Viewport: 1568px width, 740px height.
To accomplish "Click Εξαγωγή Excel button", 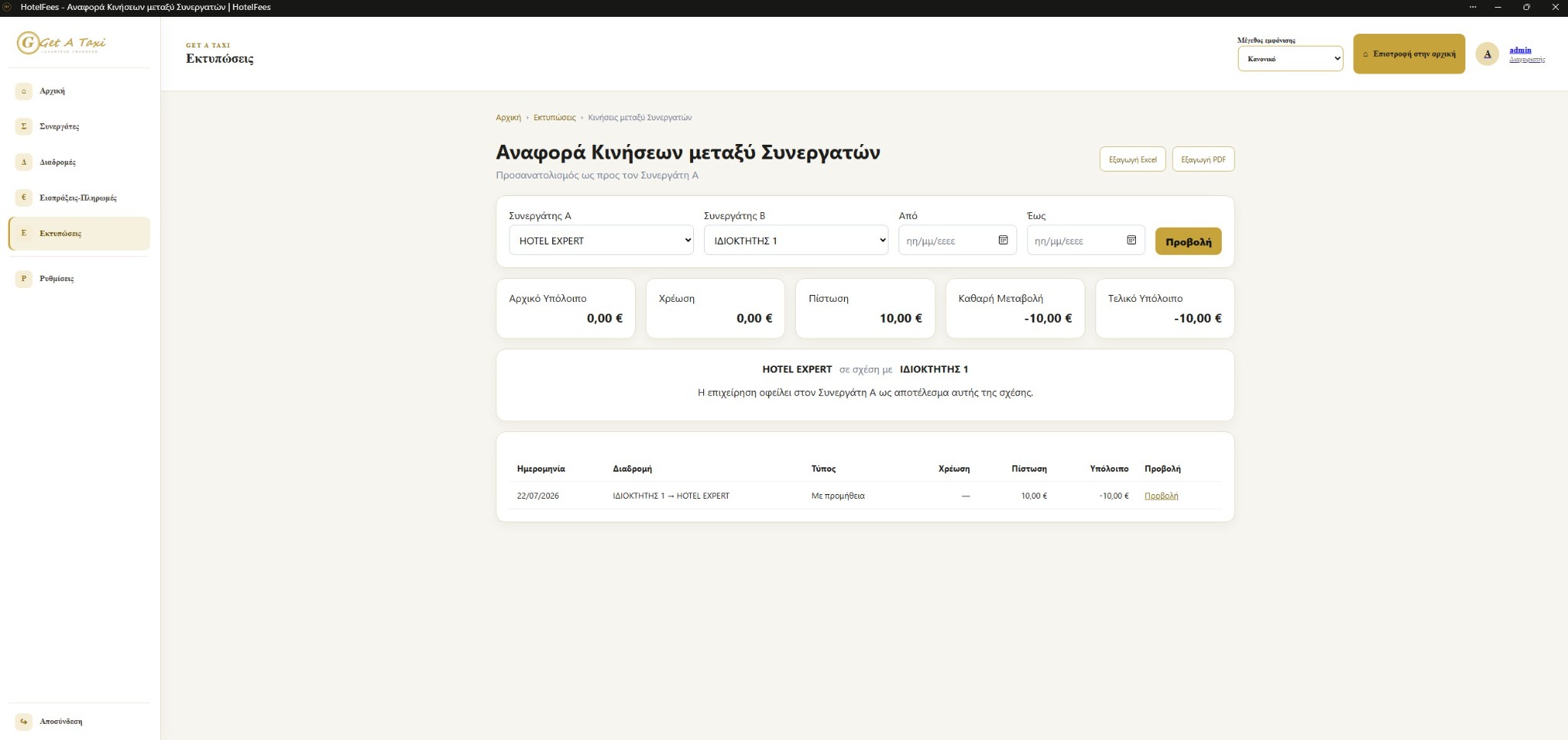I will (1132, 159).
